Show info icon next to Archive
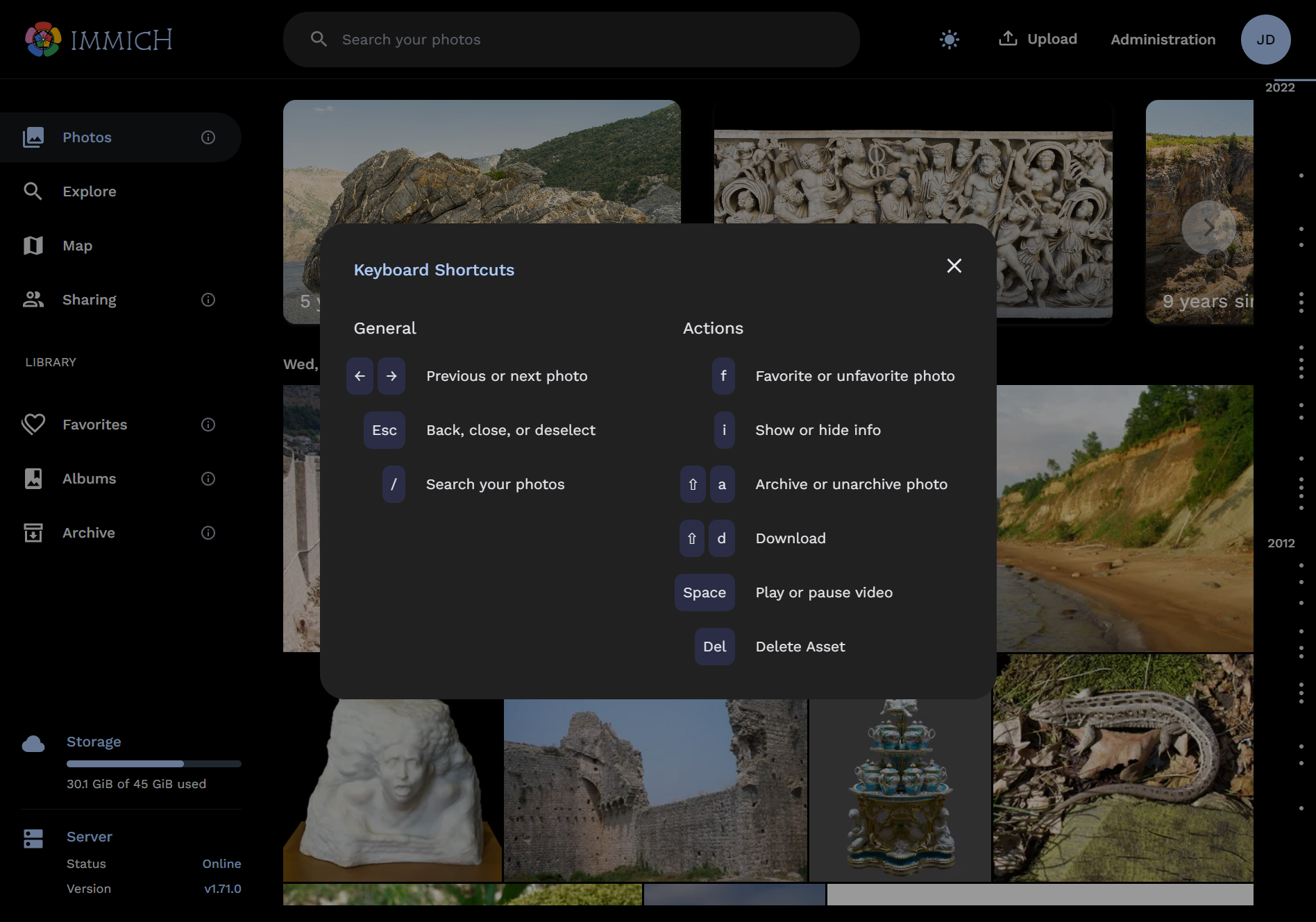Viewport: 1316px width, 922px height. coord(208,533)
